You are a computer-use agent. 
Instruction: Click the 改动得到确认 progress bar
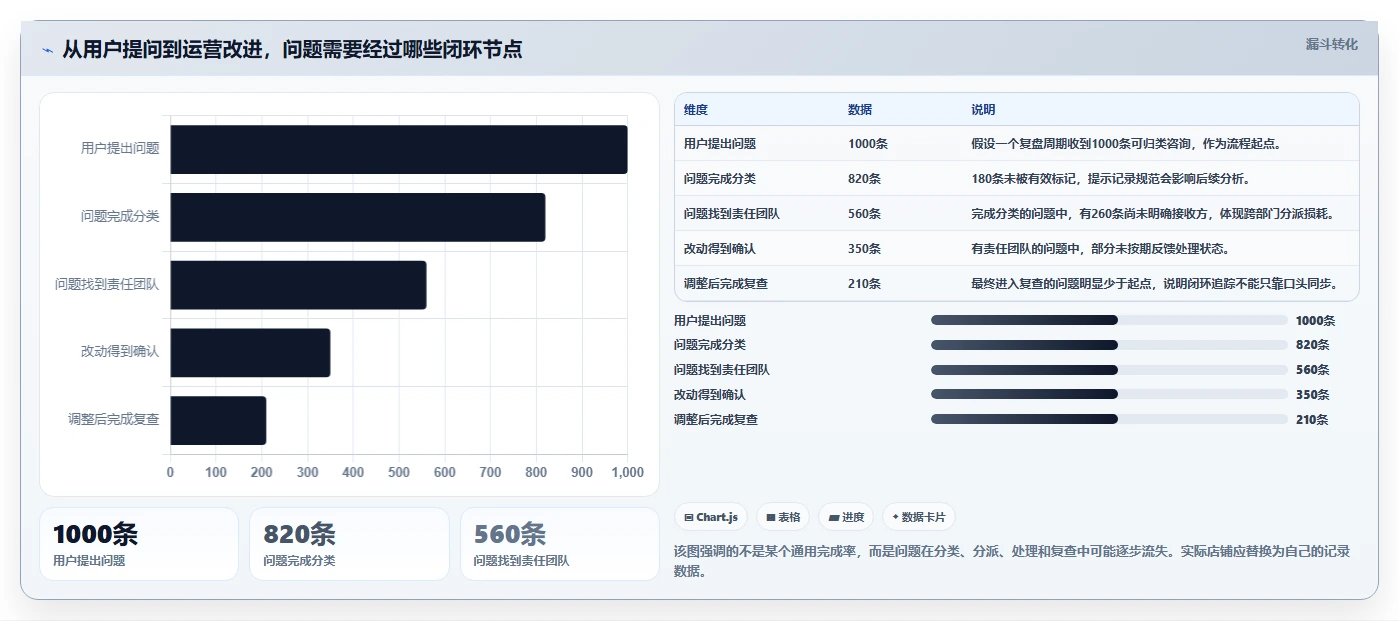coord(1109,394)
